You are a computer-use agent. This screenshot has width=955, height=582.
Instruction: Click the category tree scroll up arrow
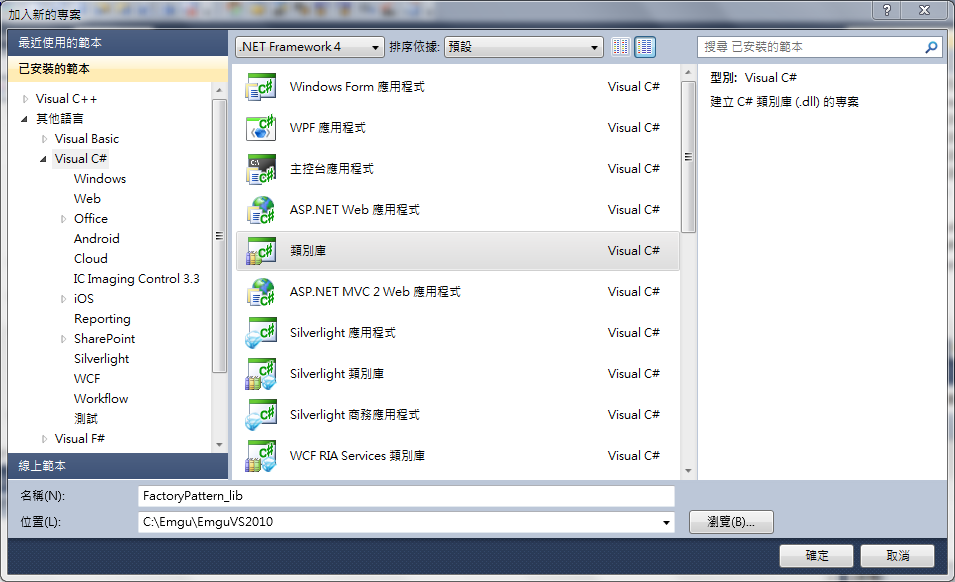[219, 90]
